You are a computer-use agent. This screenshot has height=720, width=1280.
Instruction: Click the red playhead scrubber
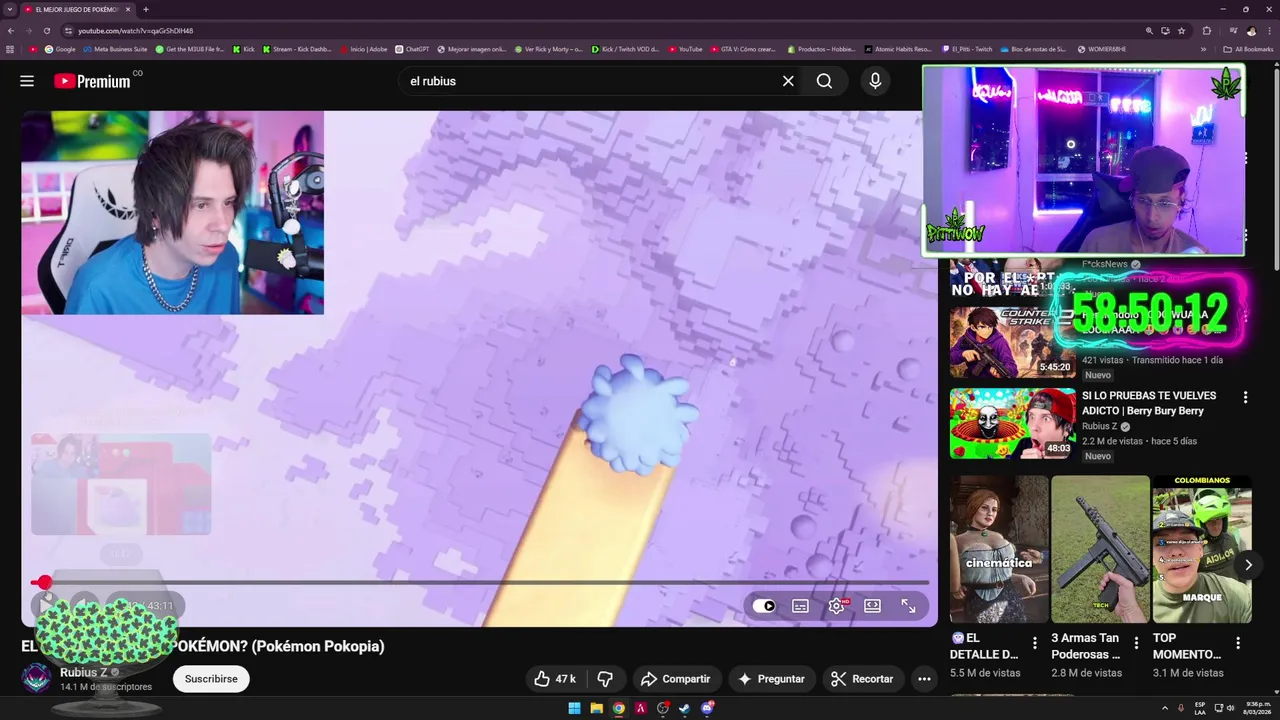tap(43, 582)
